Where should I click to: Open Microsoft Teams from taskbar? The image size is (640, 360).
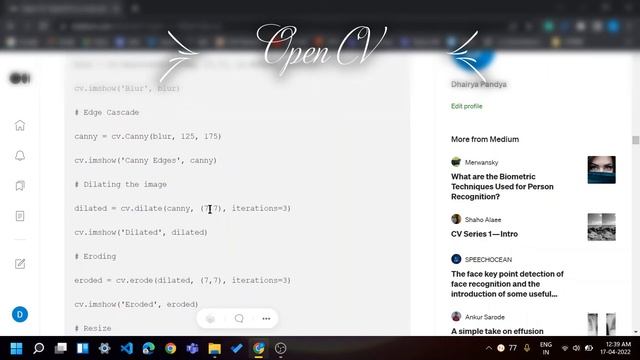coord(192,349)
